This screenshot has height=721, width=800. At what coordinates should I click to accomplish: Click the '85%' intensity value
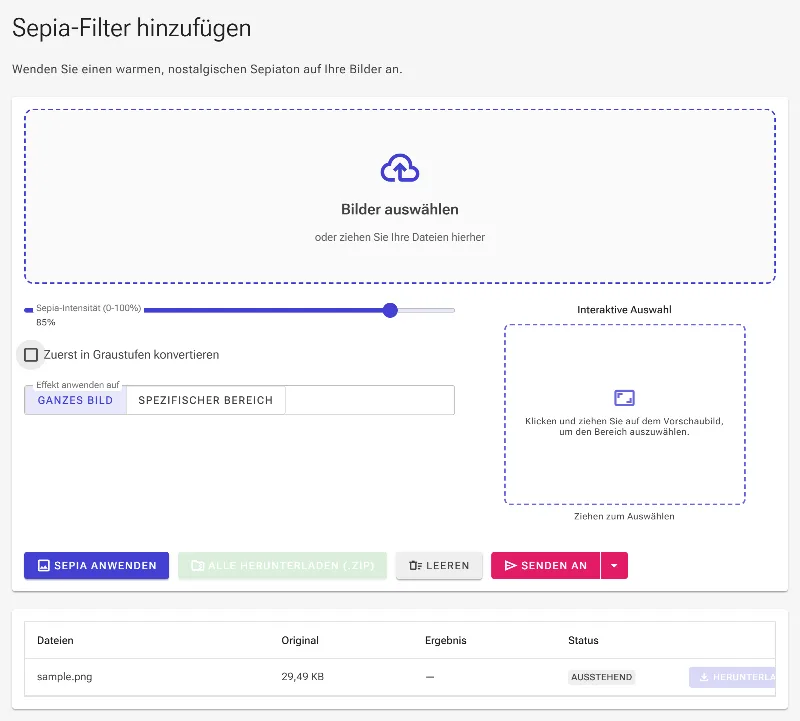click(x=45, y=322)
